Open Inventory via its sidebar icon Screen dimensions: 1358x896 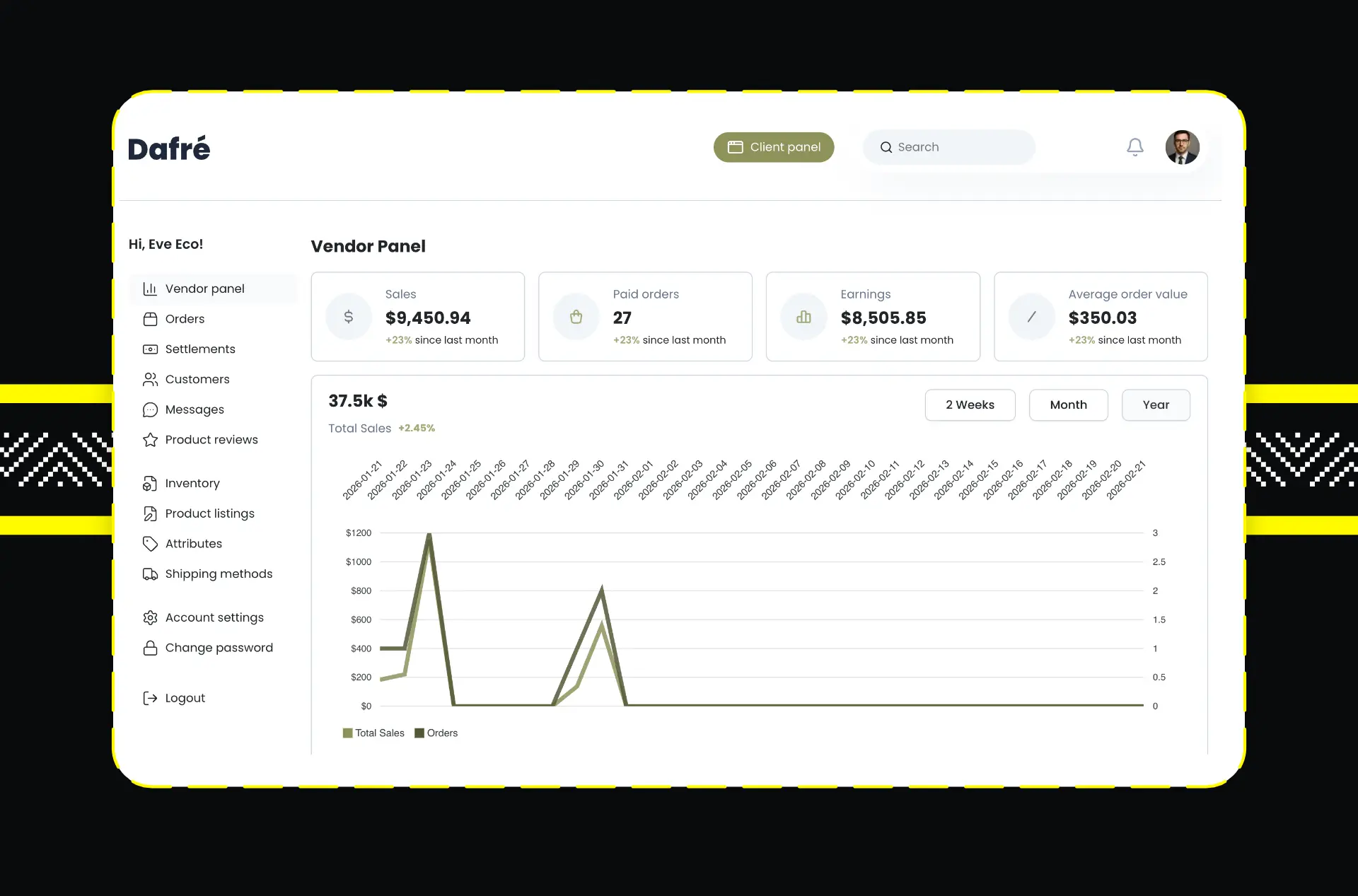(x=150, y=484)
